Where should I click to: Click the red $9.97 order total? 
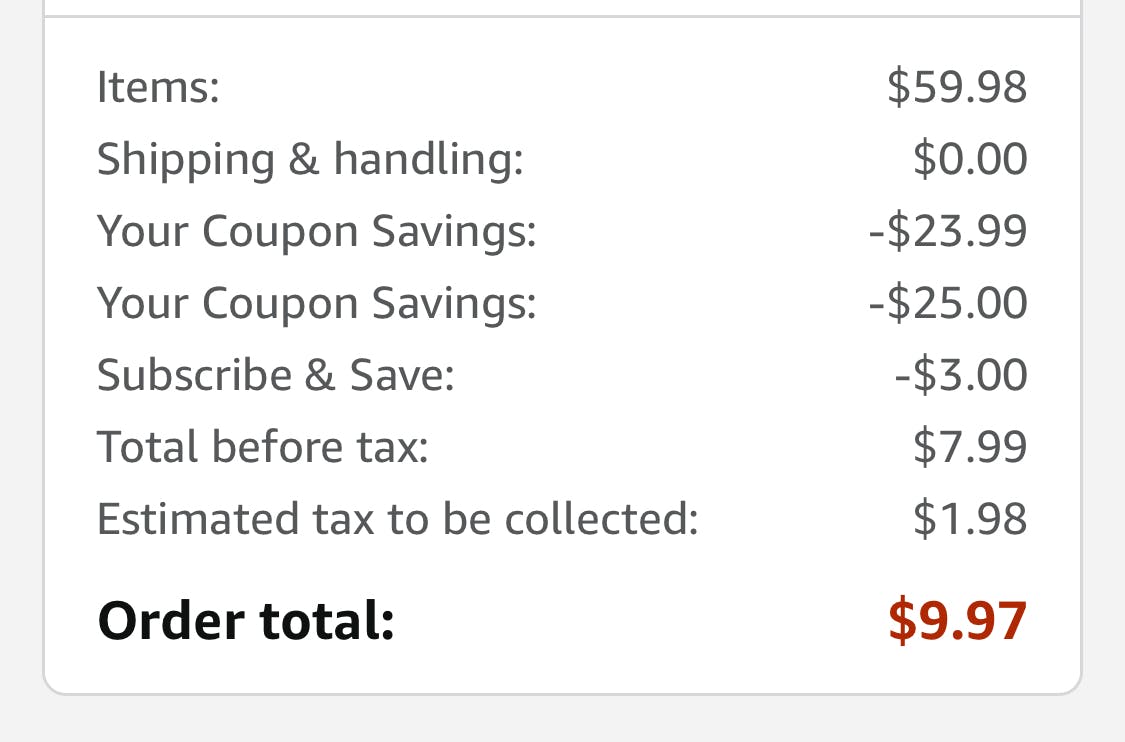(957, 621)
